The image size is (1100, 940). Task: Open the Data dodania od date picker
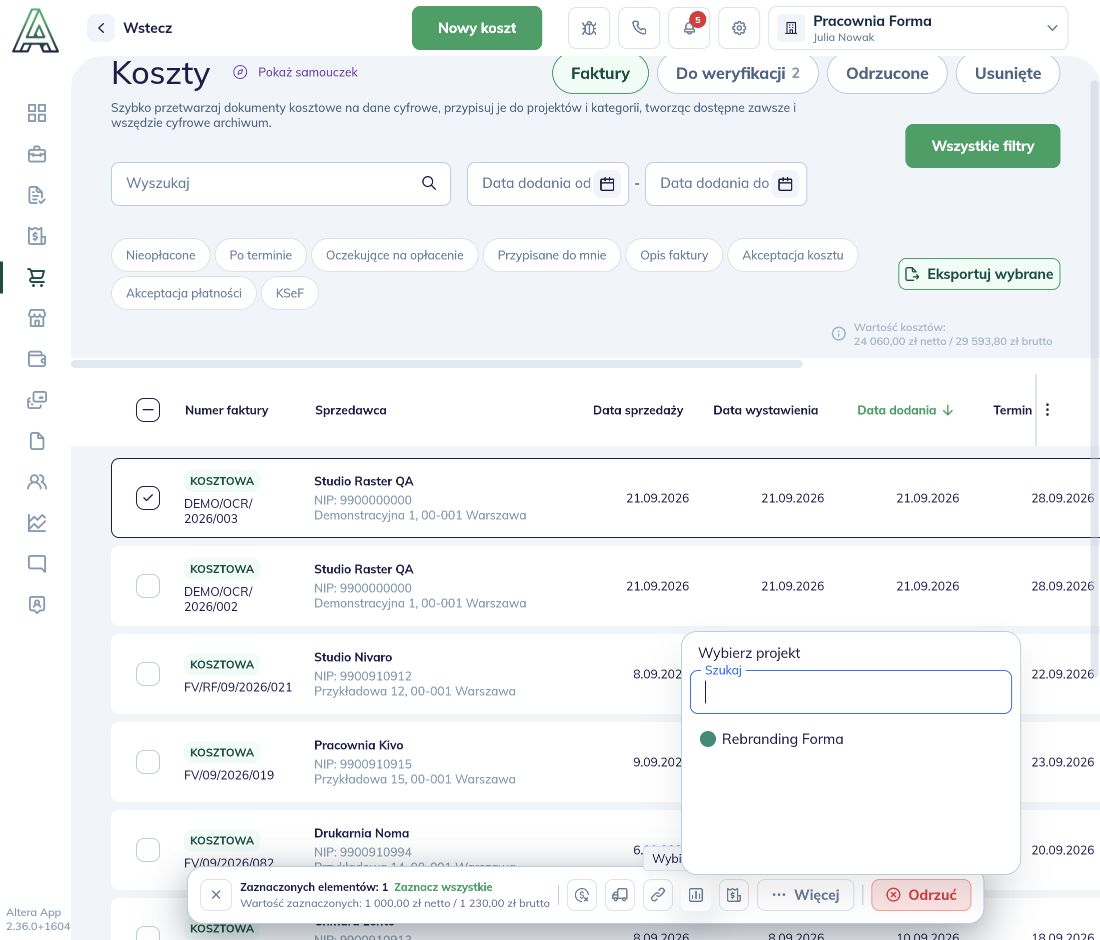608,184
